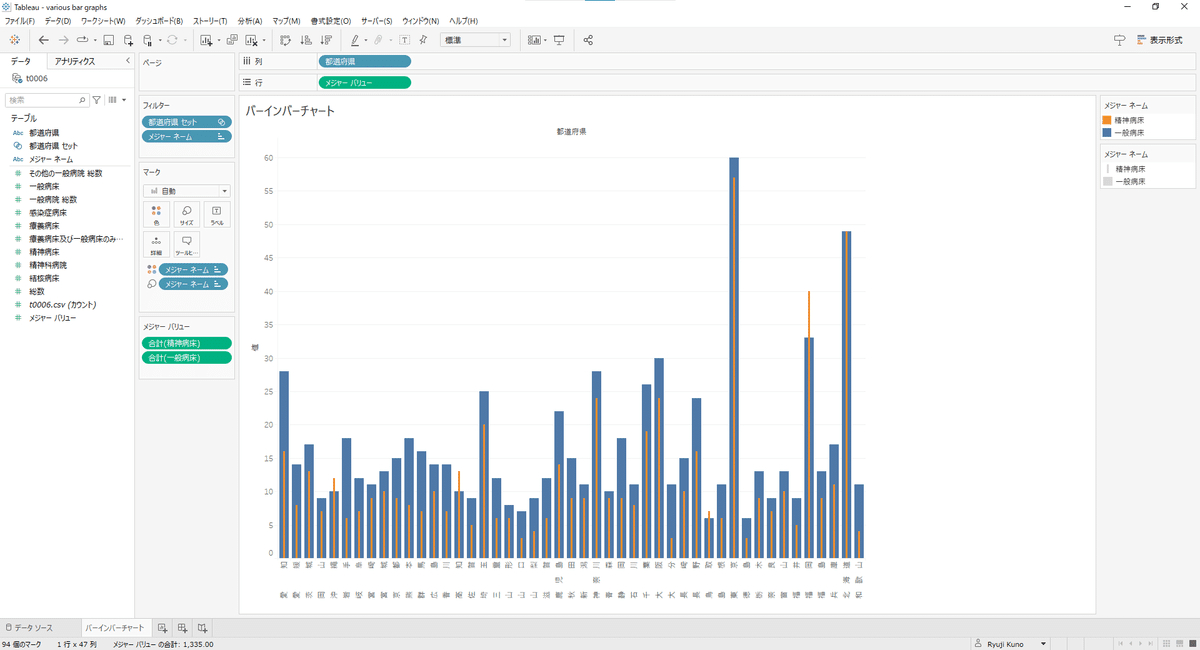Click the presentation mode icon
The height and width of the screenshot is (650, 1200).
pyautogui.click(x=559, y=40)
